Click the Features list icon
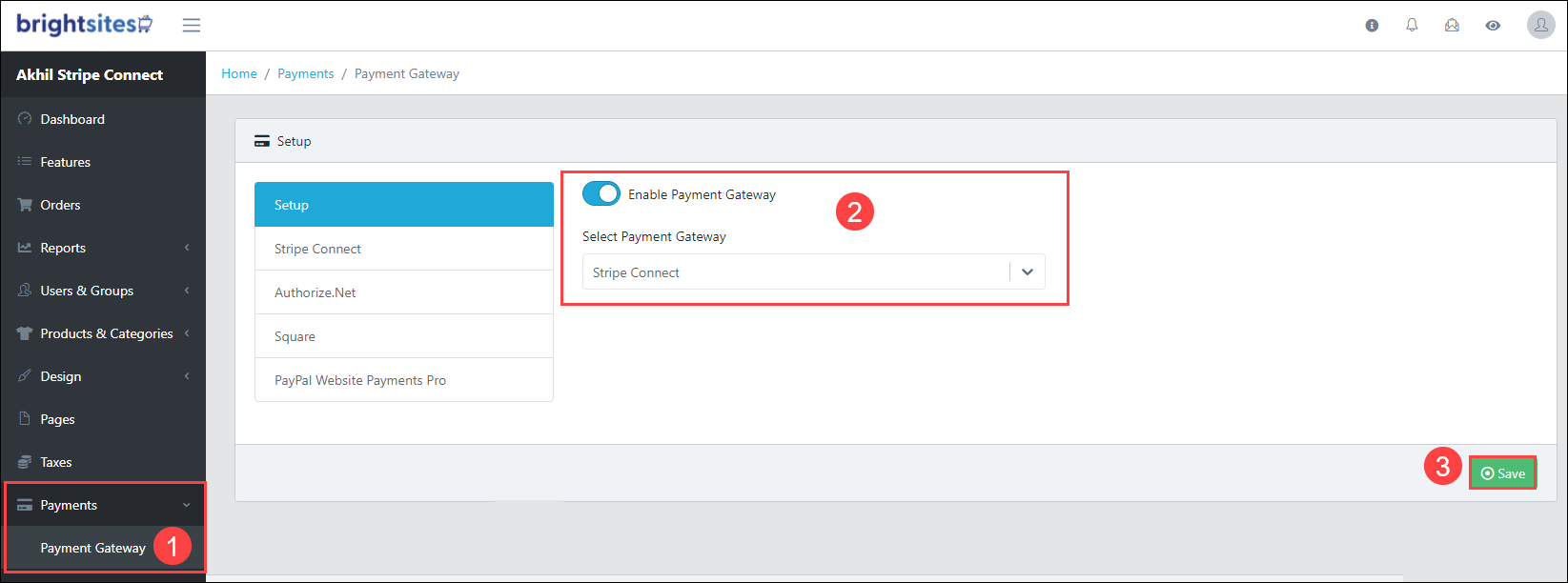 pos(25,162)
